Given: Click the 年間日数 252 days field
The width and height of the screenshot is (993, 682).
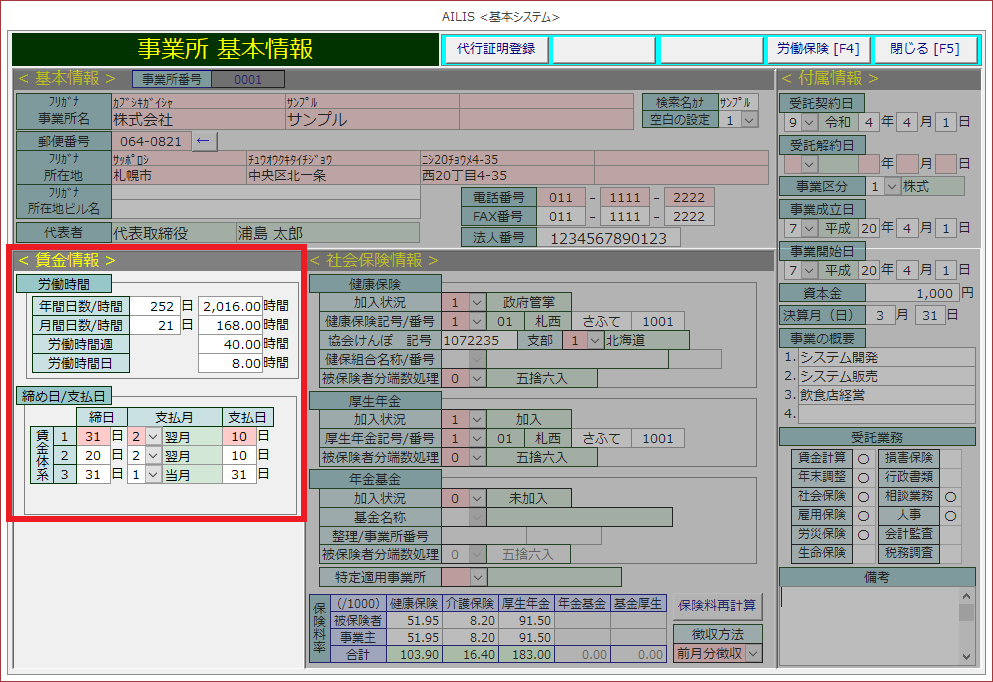Looking at the screenshot, I should [x=153, y=306].
